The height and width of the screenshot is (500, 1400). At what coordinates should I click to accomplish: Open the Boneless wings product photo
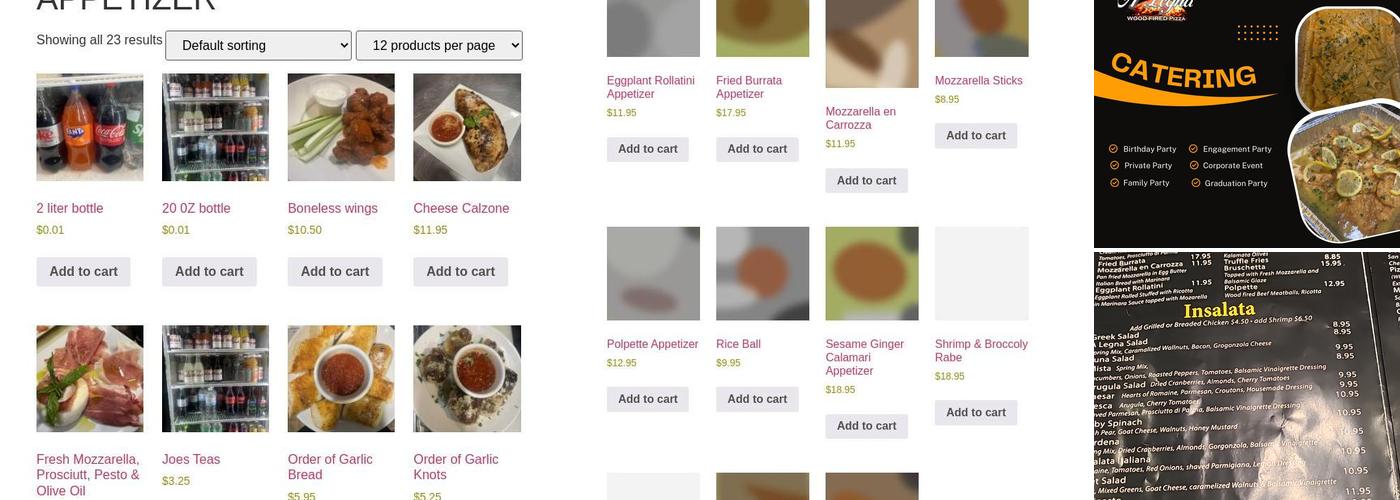pos(341,127)
